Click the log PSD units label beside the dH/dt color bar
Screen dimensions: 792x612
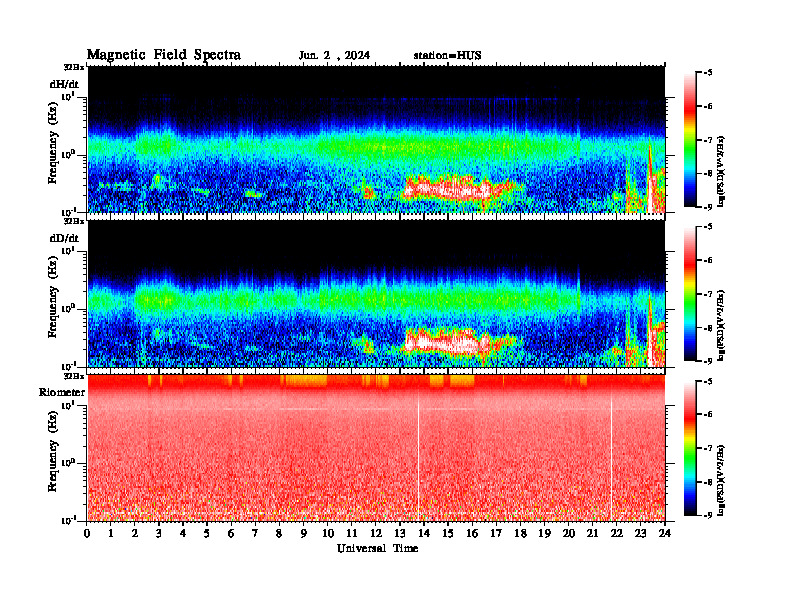coord(722,171)
